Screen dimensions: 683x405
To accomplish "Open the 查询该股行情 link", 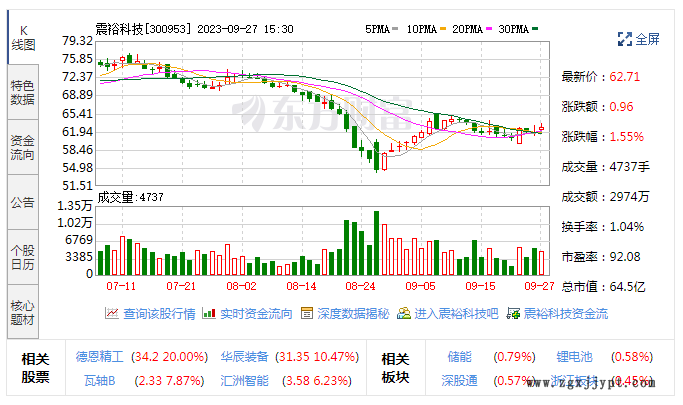I will pyautogui.click(x=159, y=314).
